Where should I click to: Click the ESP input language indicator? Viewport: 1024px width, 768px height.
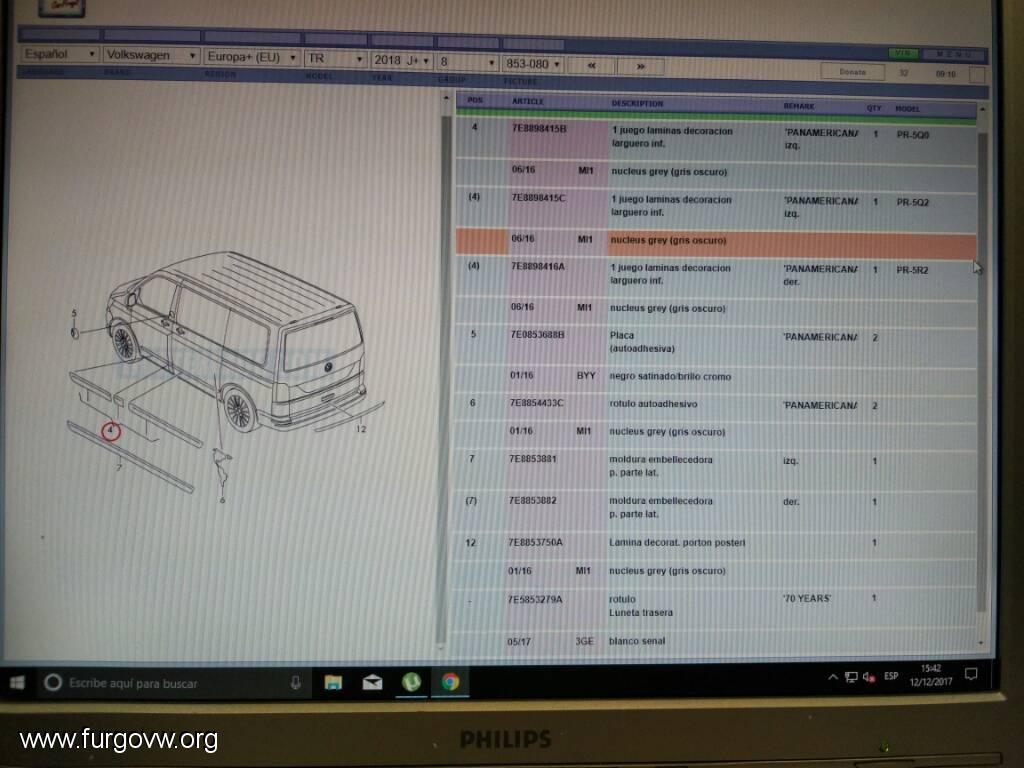pyautogui.click(x=891, y=677)
